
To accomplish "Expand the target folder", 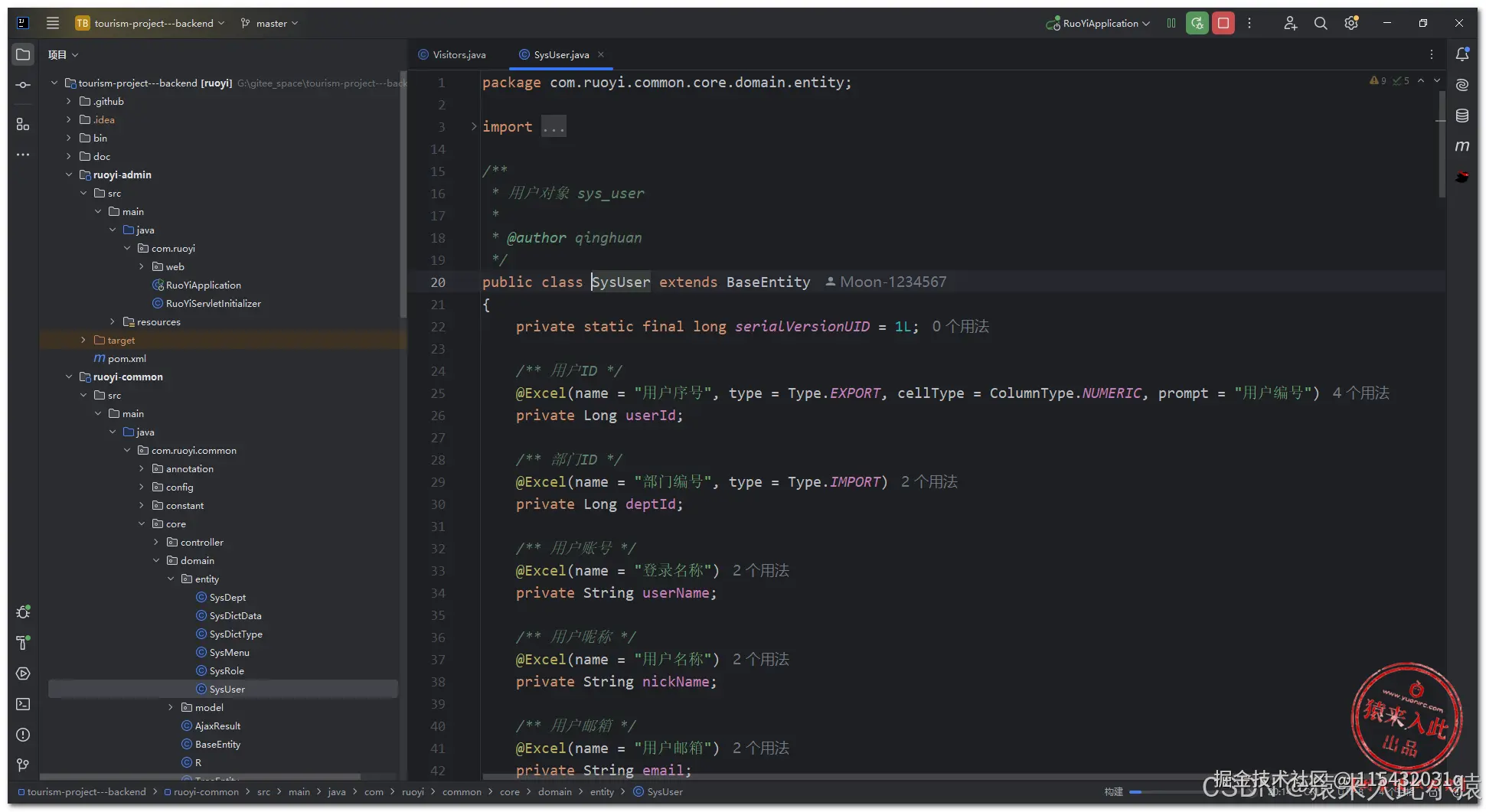I will click(x=83, y=340).
